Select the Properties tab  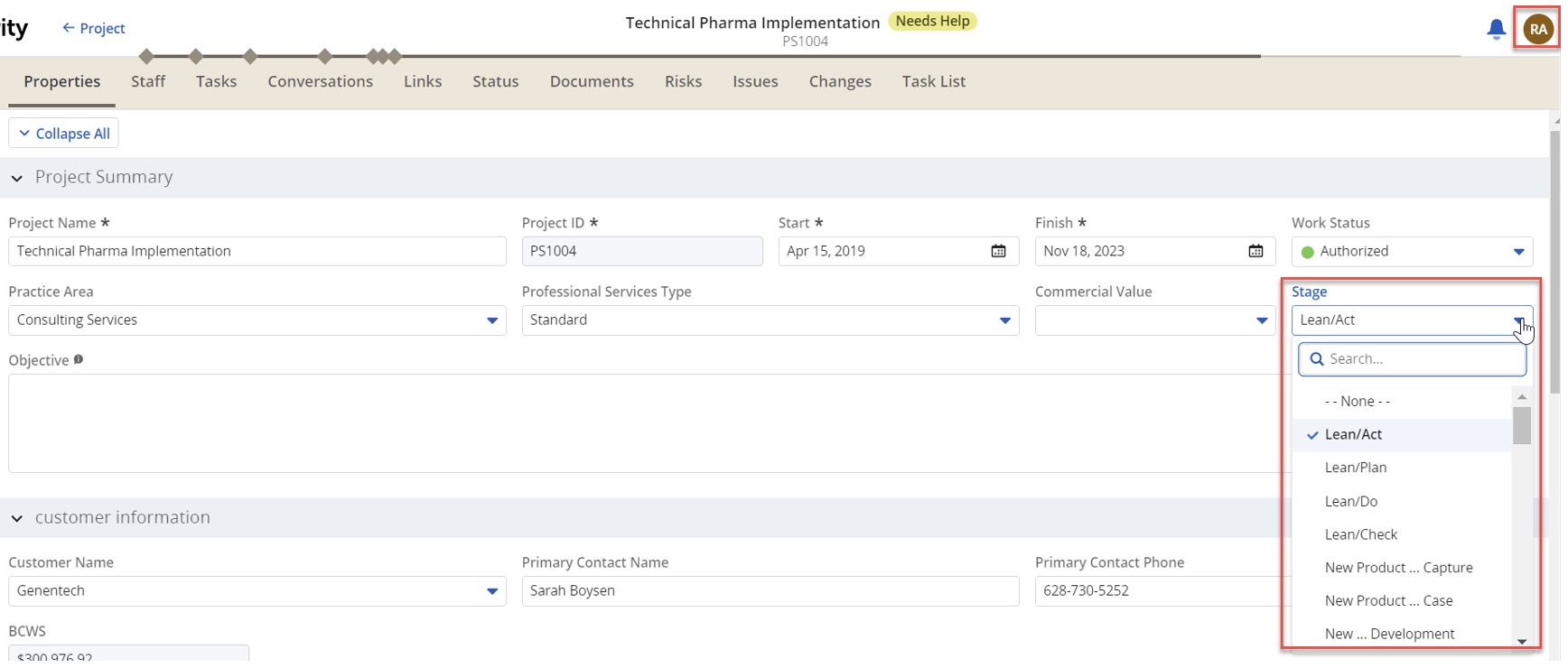62,81
